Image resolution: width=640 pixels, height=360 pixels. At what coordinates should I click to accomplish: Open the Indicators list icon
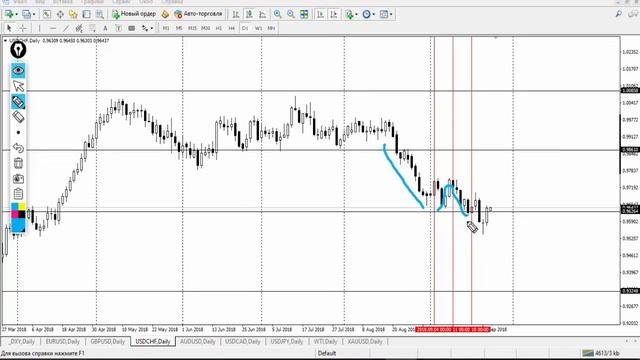pos(349,14)
